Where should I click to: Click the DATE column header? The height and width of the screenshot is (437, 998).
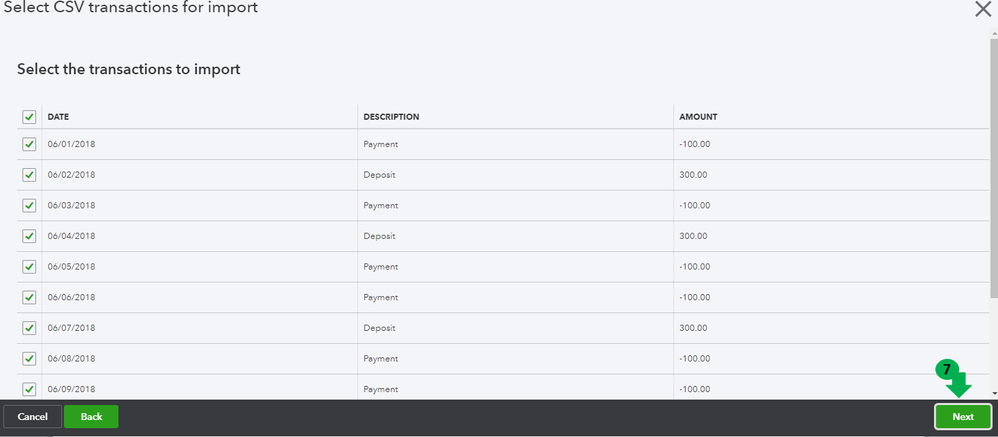[x=58, y=117]
